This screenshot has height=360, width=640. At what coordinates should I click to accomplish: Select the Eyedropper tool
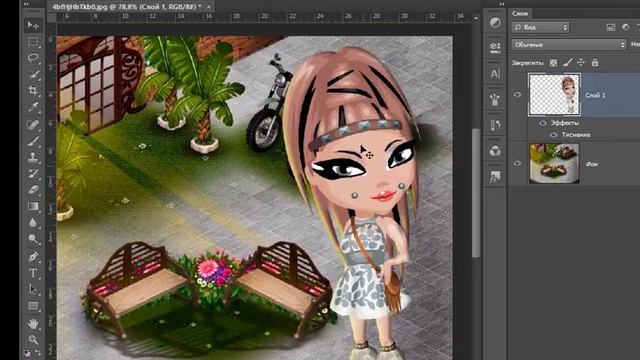(x=33, y=107)
